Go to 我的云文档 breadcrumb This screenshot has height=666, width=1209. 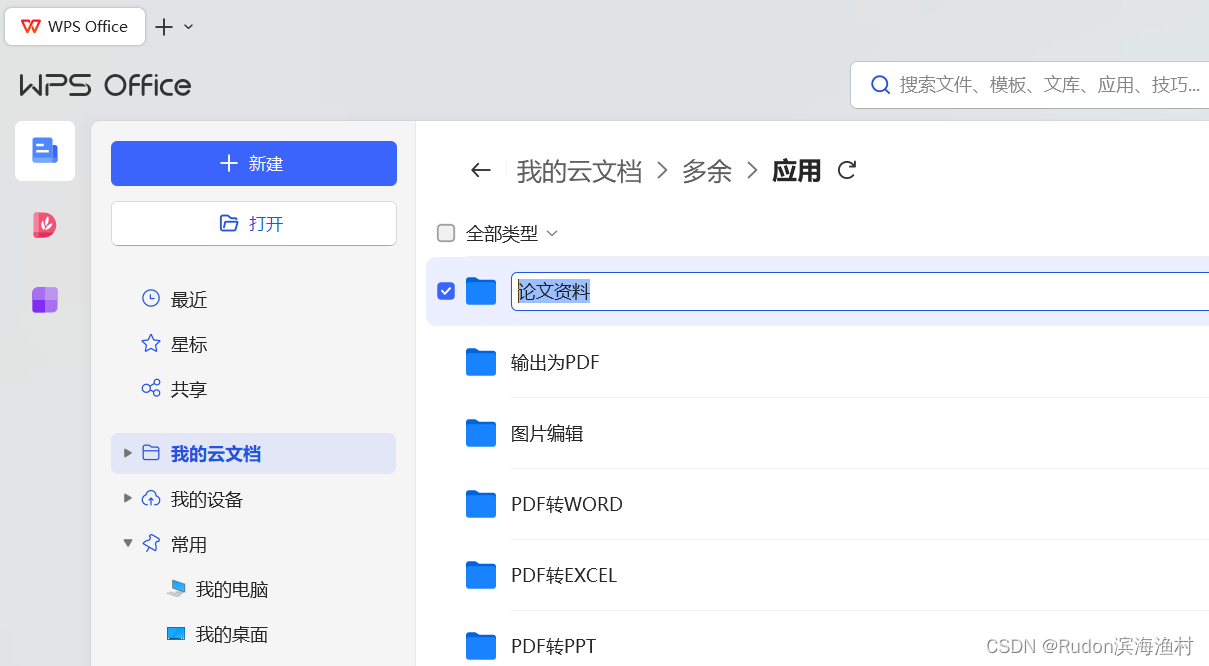pos(579,171)
